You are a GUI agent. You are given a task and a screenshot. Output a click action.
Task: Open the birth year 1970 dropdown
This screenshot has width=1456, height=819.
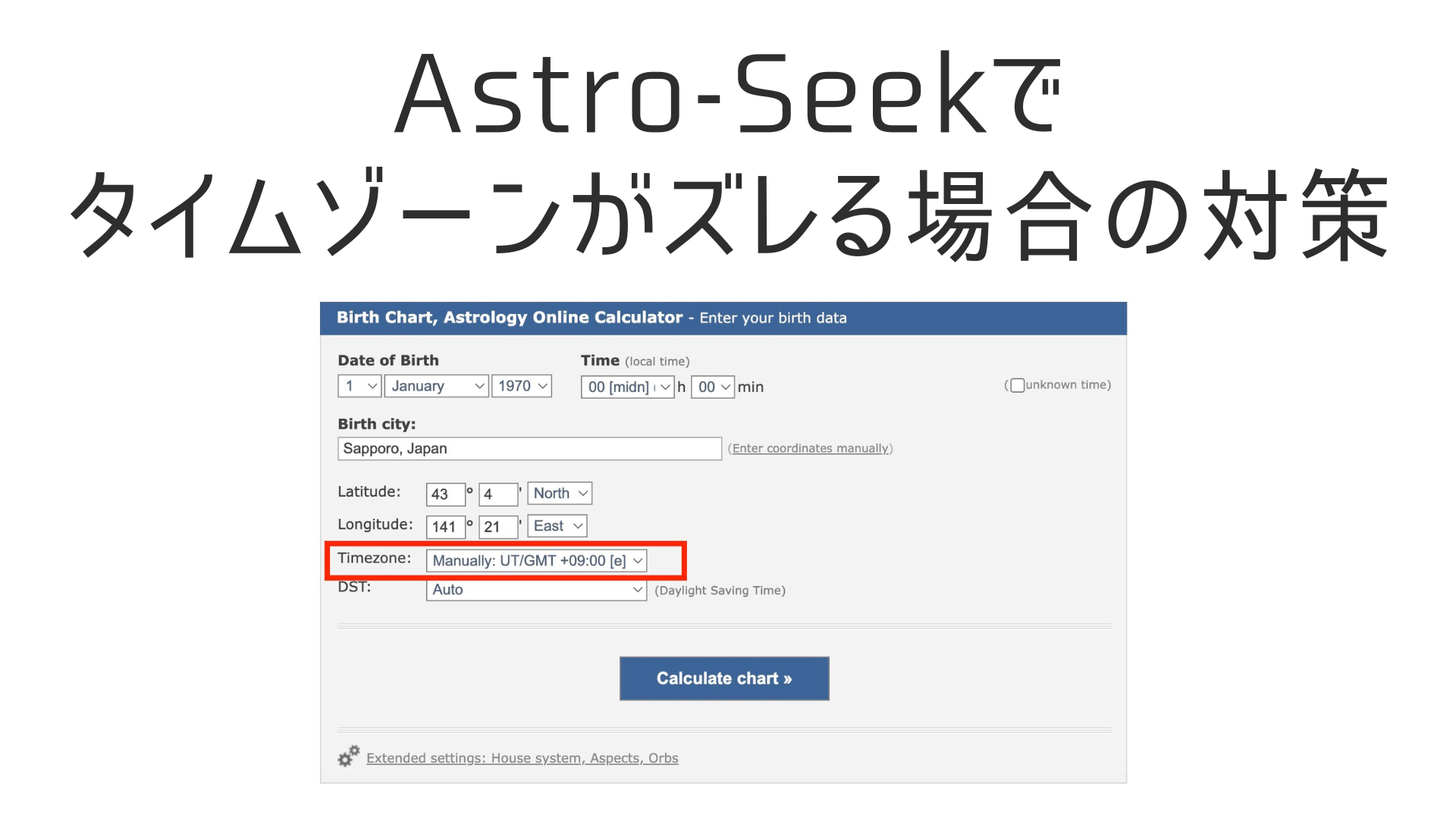[521, 386]
